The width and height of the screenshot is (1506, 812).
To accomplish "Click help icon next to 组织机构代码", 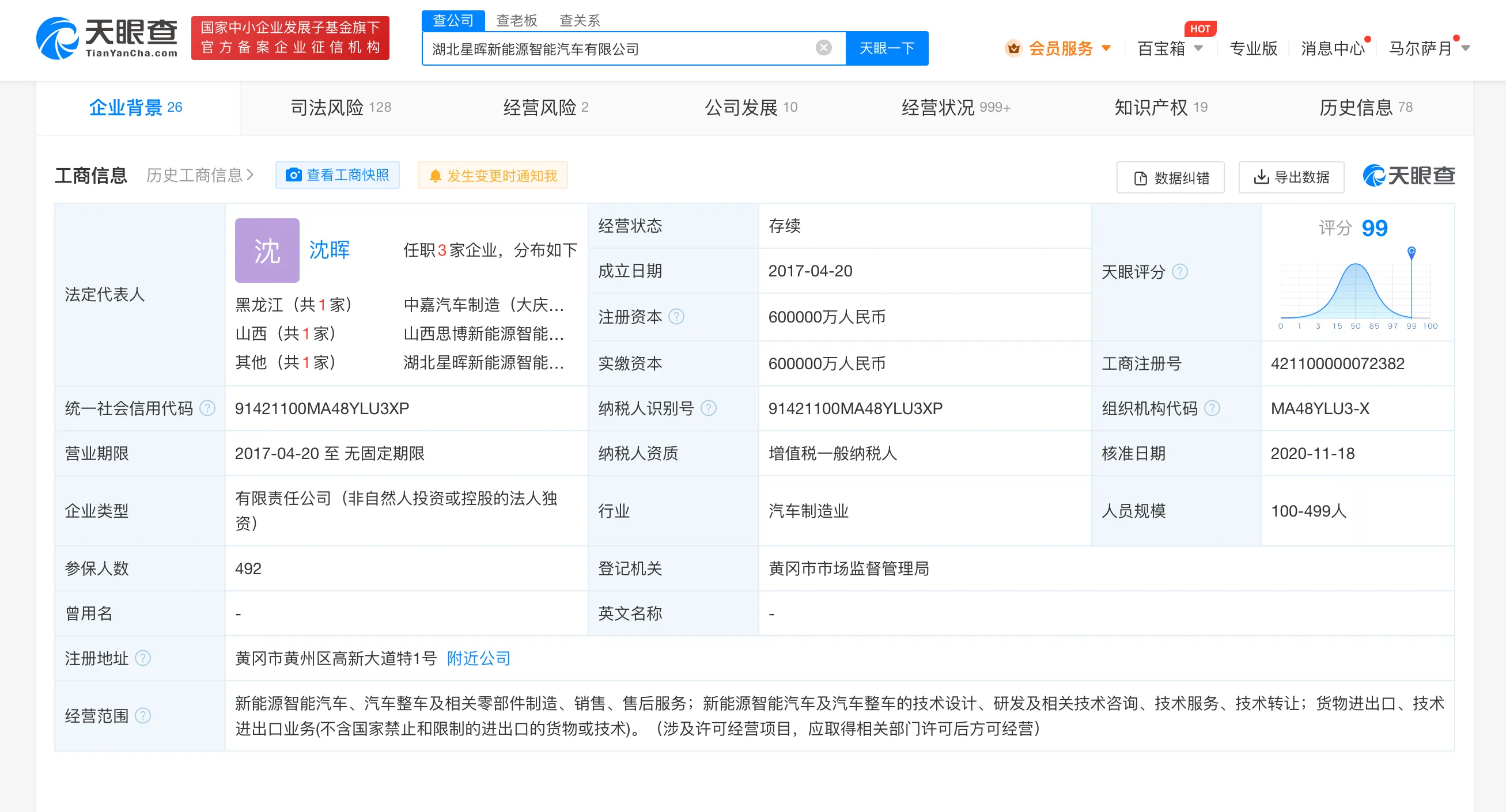I will (1213, 408).
